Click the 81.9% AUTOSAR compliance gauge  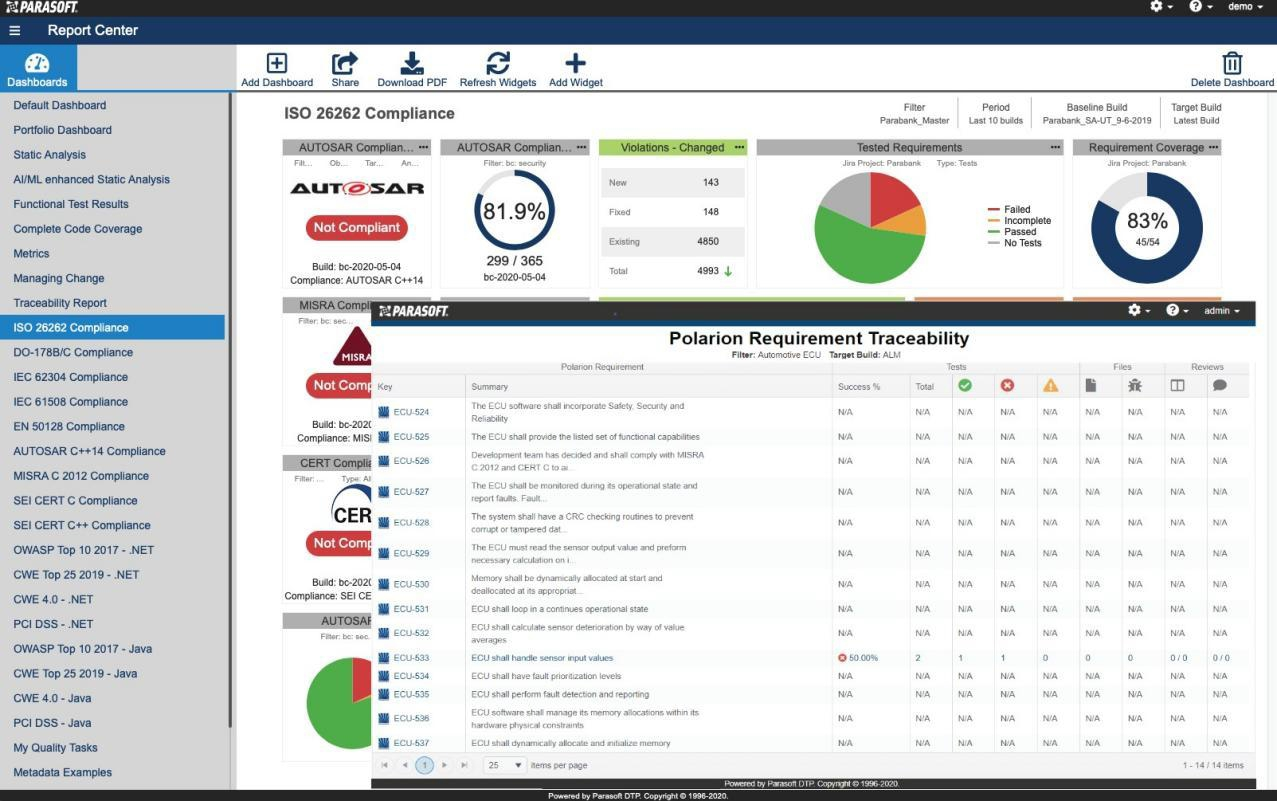tap(514, 211)
